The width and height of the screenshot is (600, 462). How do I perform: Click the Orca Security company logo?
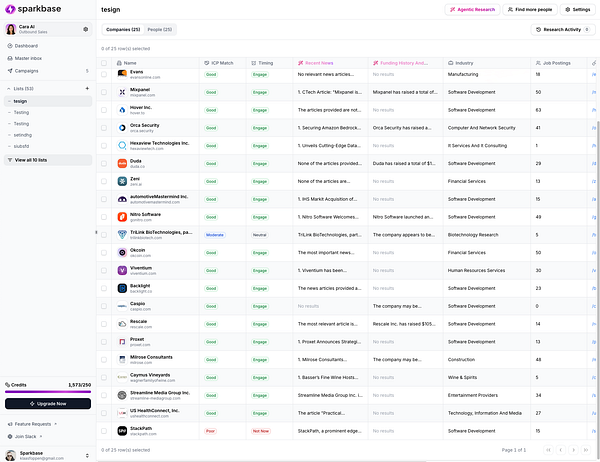coord(122,128)
